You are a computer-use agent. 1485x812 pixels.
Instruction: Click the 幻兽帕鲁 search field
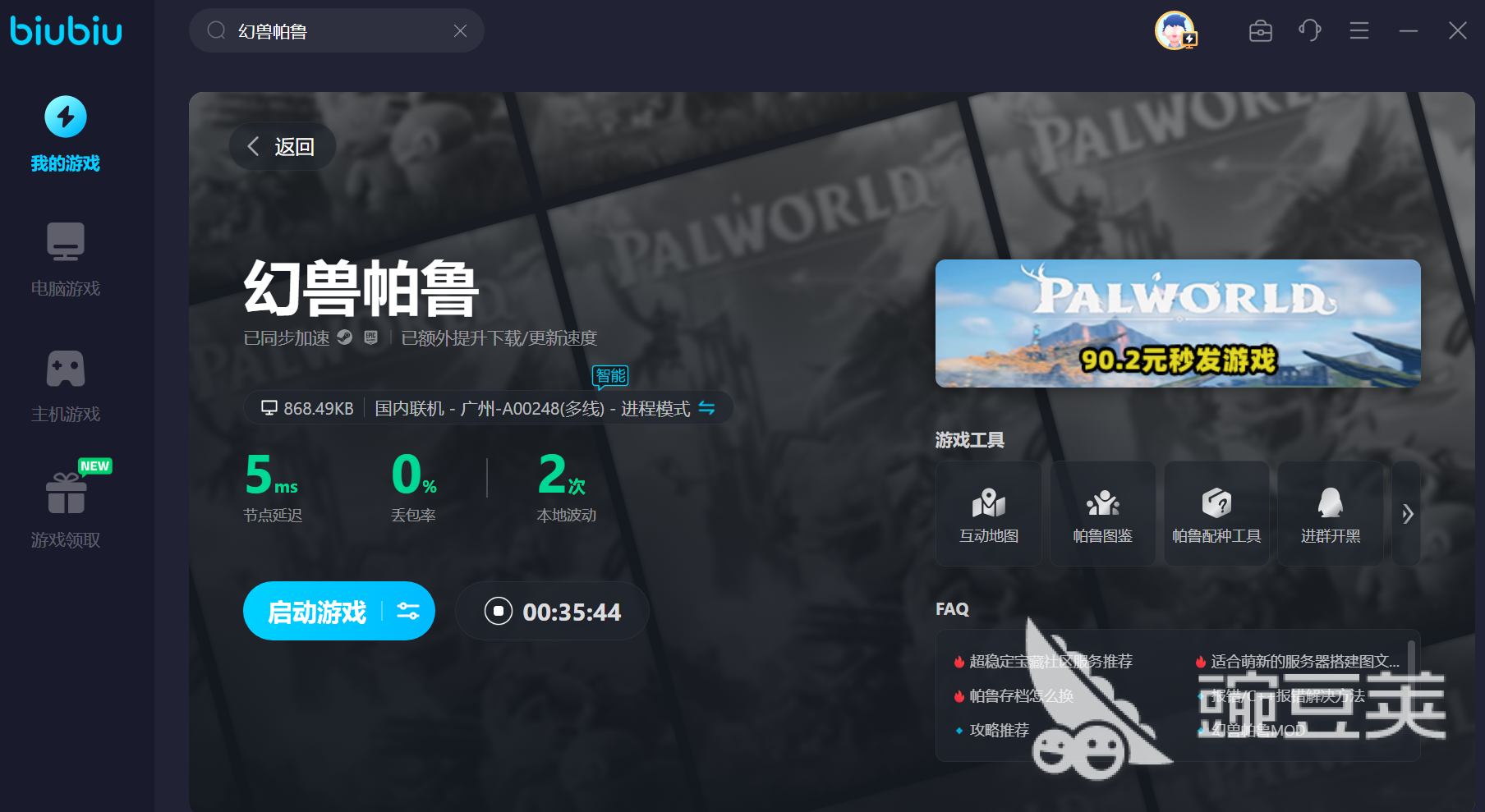coord(337,30)
